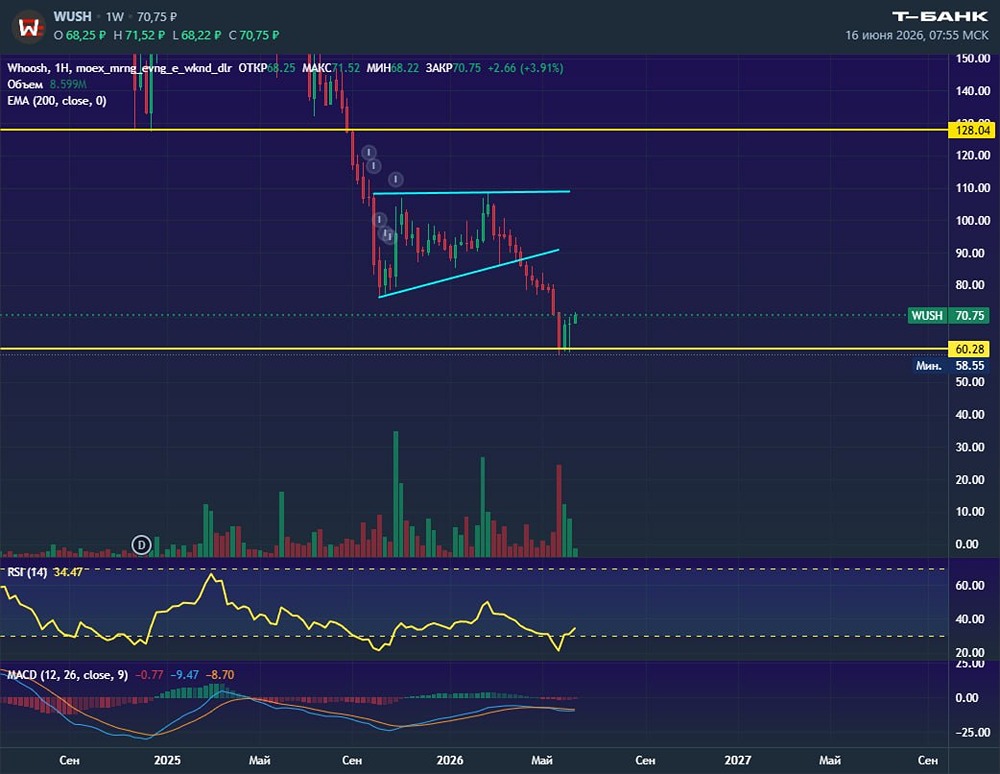Select the EMA (200, close, 0) legend

57,101
